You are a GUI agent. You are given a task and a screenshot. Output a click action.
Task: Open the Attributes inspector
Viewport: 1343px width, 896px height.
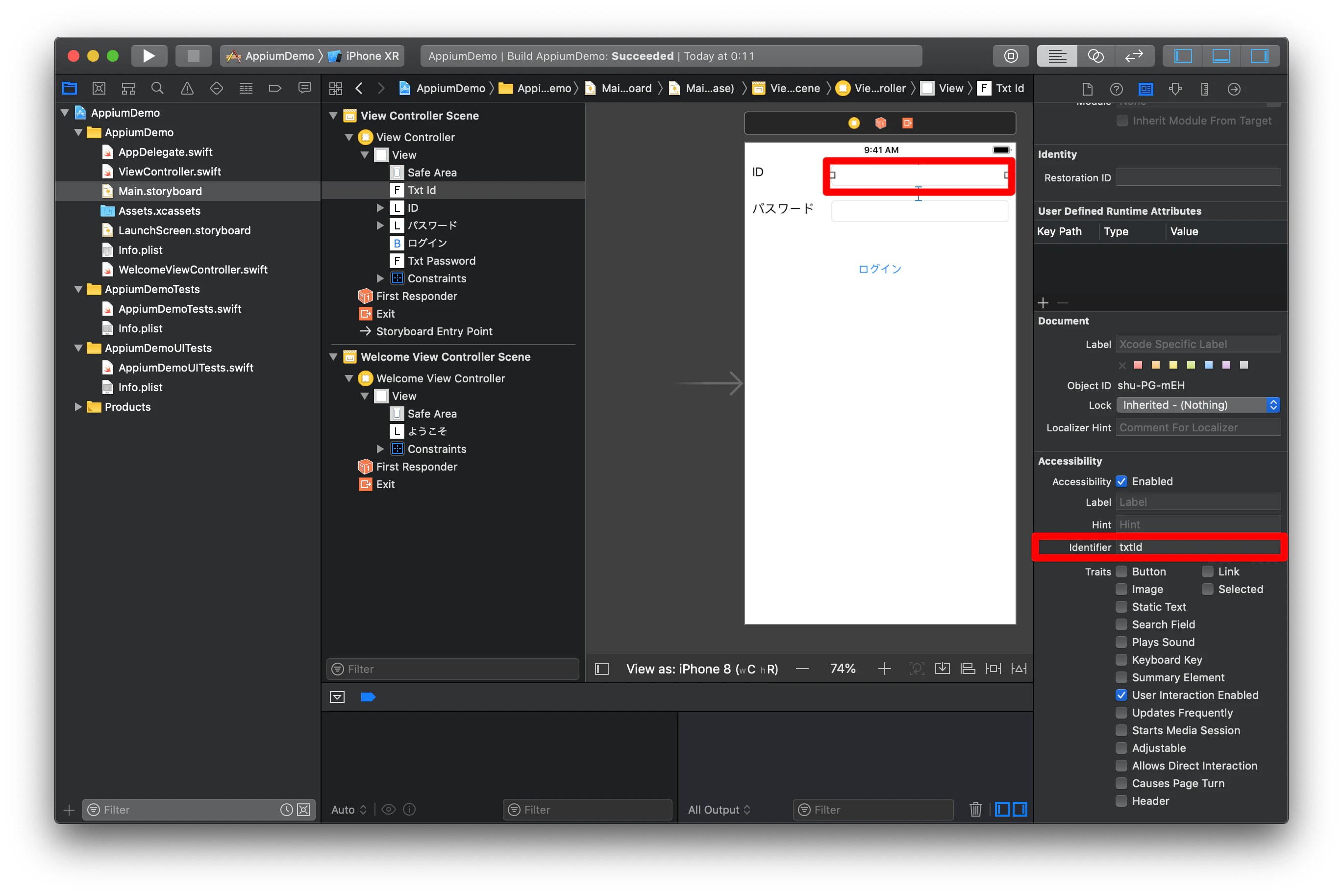(x=1175, y=89)
